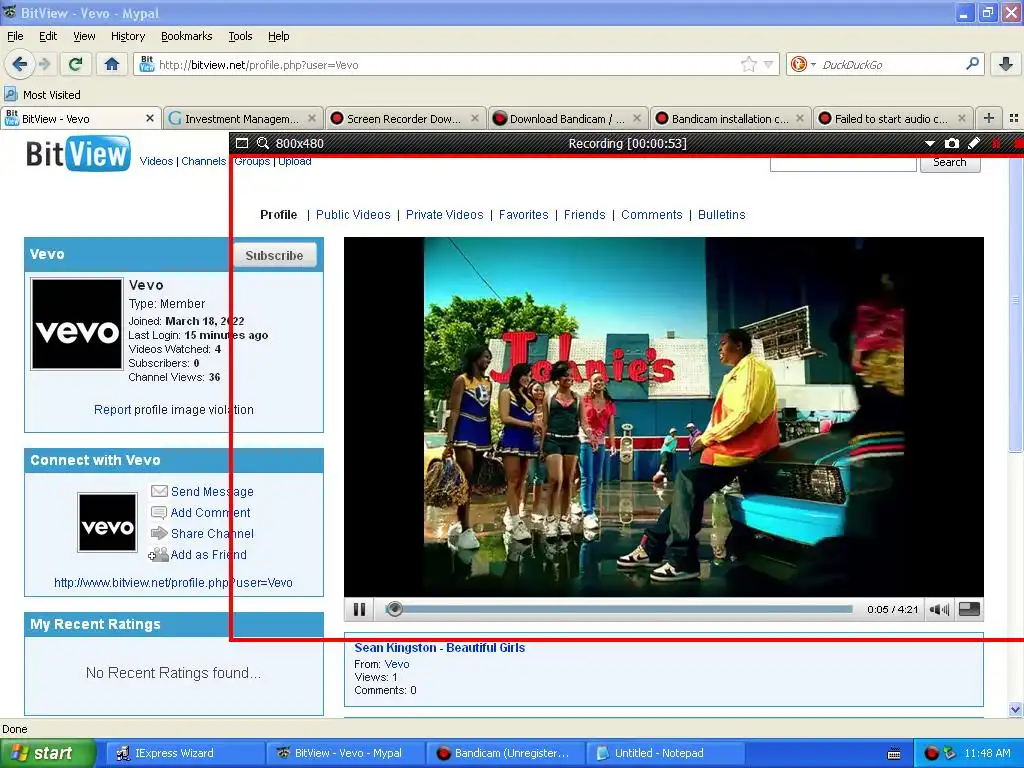Click the search magnifier icon in search bar
The width and height of the screenshot is (1024, 768).
pyautogui.click(x=972, y=63)
